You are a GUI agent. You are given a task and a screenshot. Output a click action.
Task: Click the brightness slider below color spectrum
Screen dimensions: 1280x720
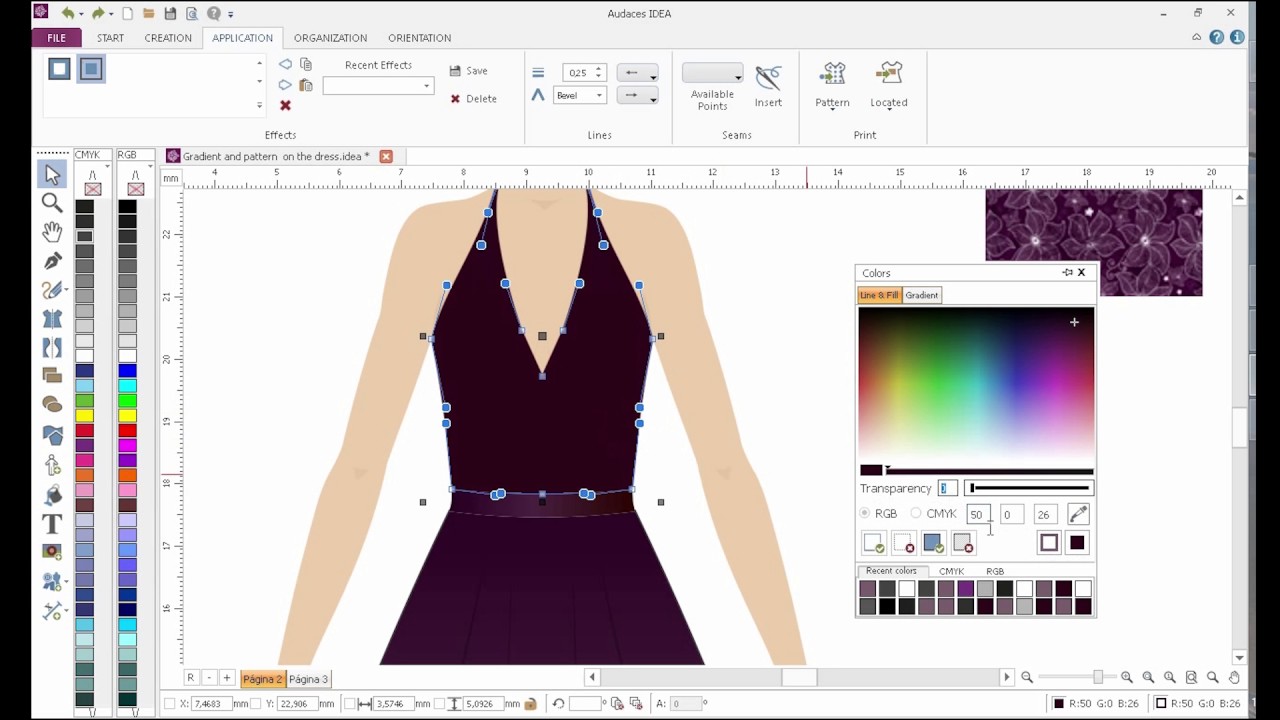[989, 470]
